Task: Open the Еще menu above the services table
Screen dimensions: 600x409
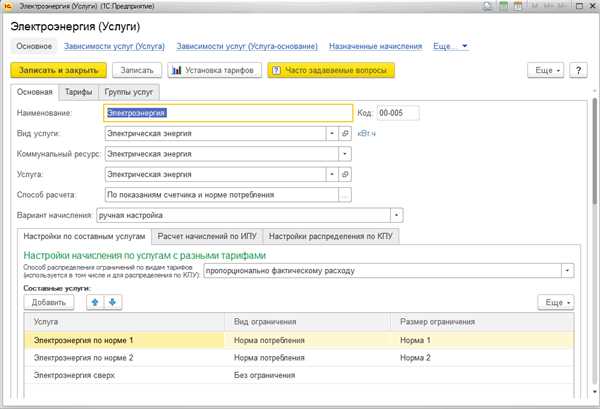Action: (x=556, y=302)
